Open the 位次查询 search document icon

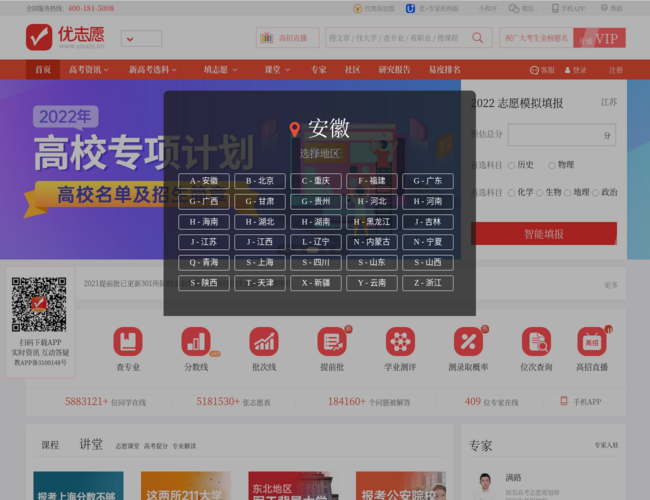click(x=536, y=341)
